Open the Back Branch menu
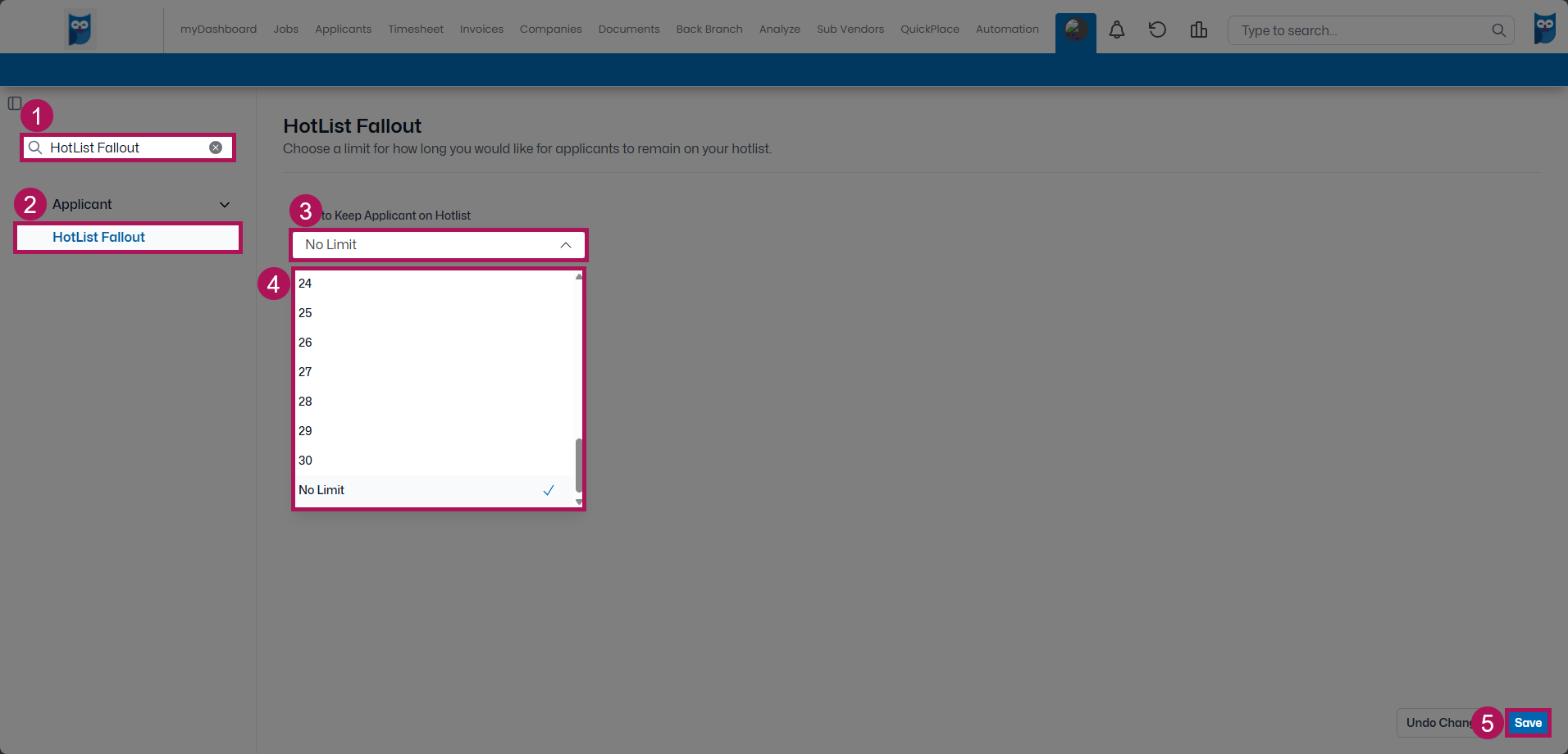The width and height of the screenshot is (1568, 754). [709, 30]
